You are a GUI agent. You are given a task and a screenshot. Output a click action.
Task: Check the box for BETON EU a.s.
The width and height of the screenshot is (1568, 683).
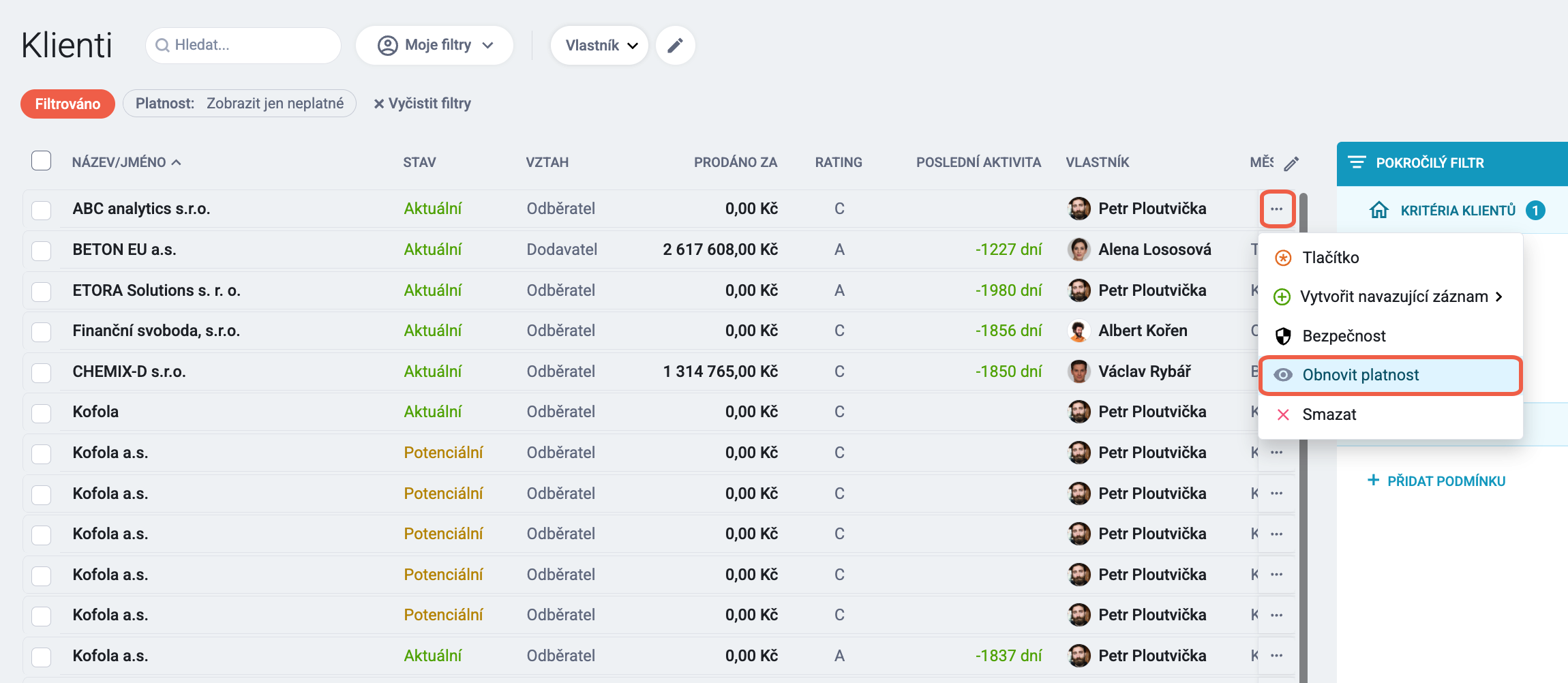point(42,250)
